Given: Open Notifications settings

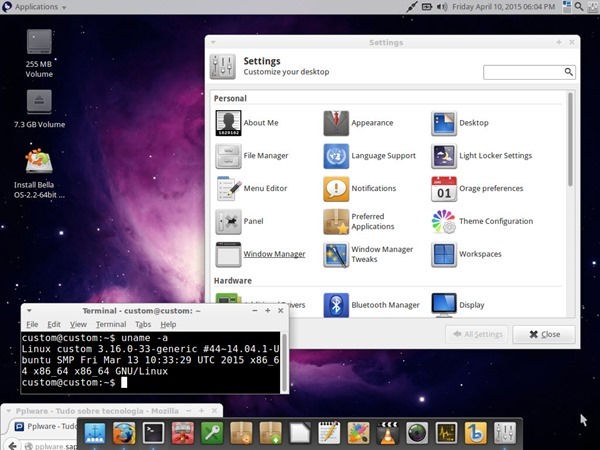Looking at the screenshot, I should point(359,188).
